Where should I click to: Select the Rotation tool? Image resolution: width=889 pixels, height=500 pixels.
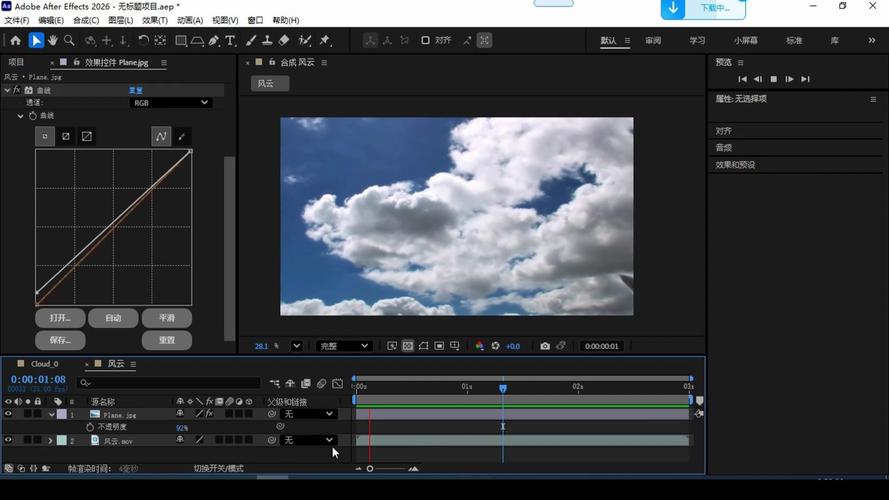143,40
